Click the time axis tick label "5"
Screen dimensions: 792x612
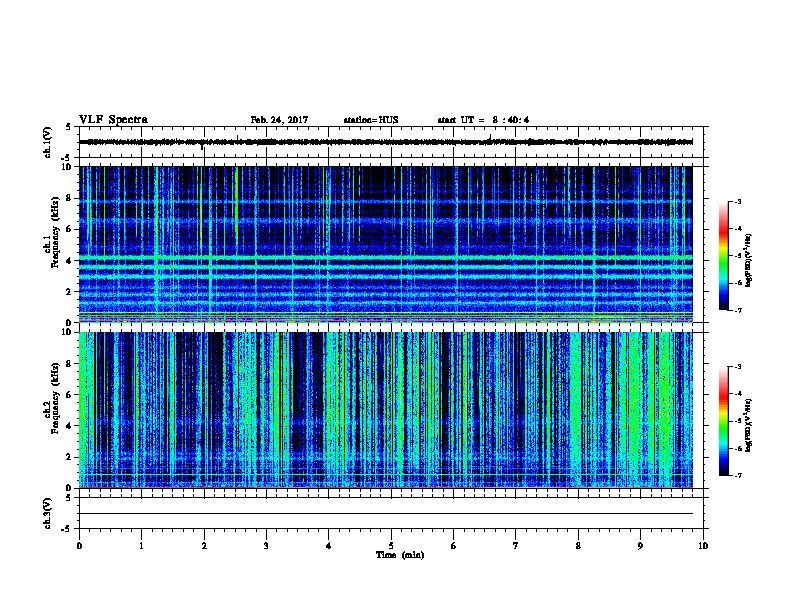point(391,546)
